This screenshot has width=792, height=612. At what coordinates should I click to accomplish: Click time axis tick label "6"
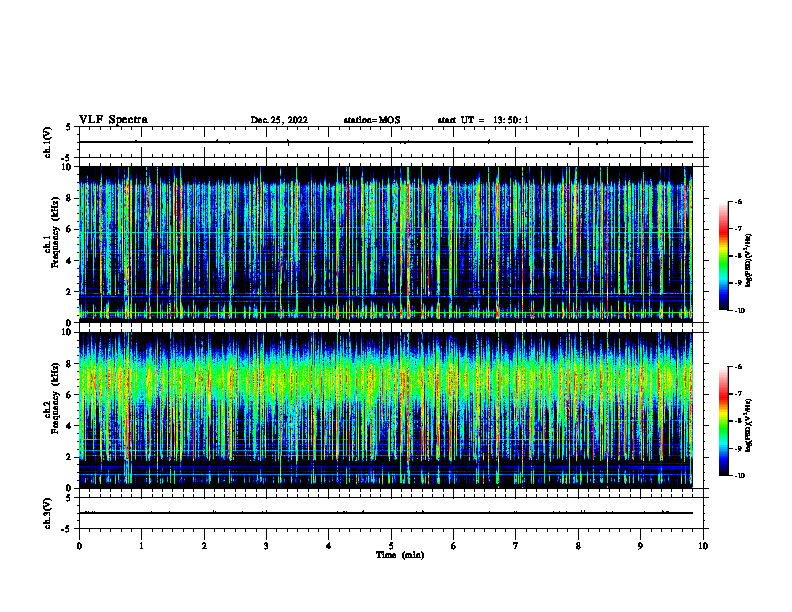[453, 546]
